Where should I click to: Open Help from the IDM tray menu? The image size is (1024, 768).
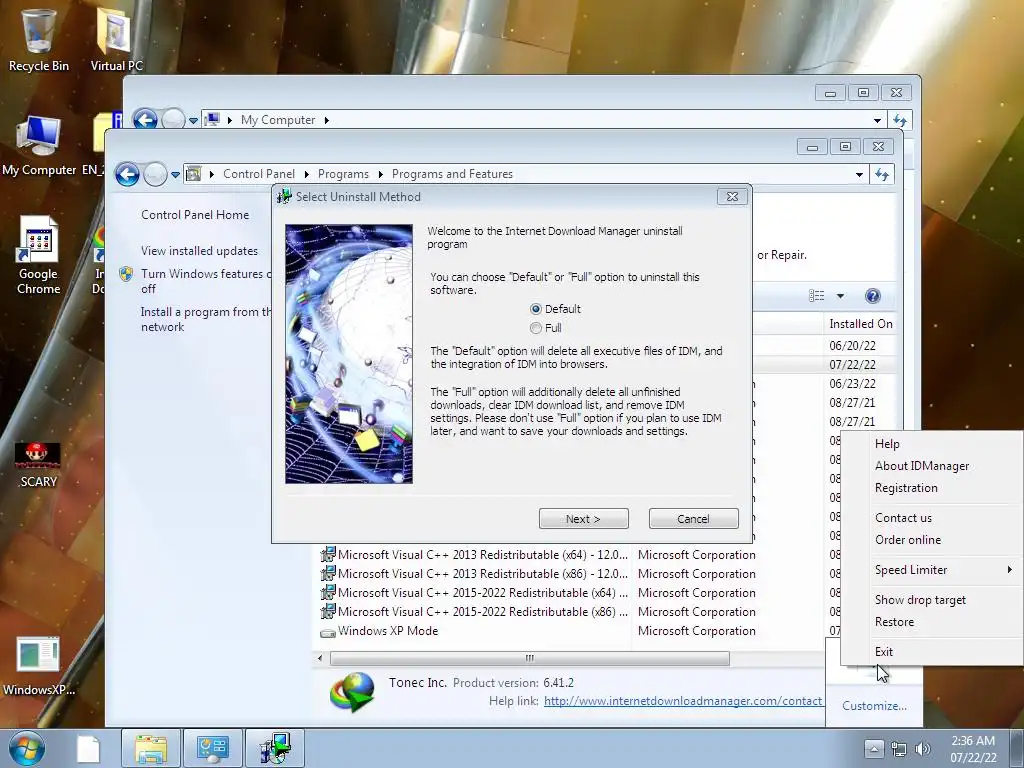point(887,443)
